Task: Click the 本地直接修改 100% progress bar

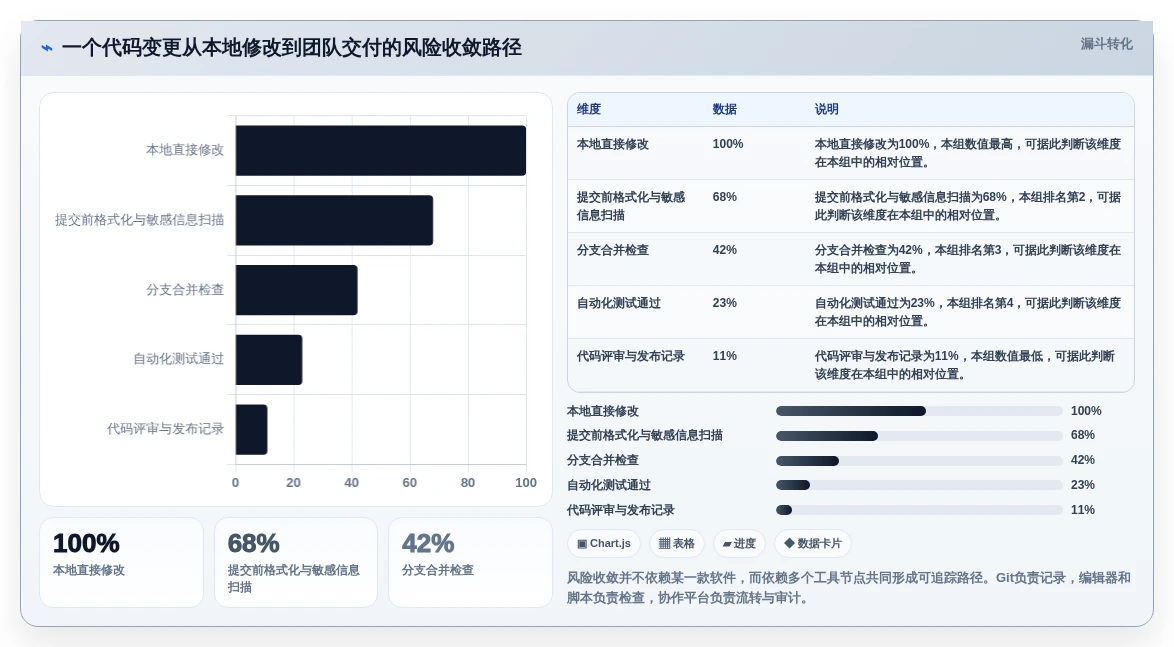Action: [x=919, y=411]
